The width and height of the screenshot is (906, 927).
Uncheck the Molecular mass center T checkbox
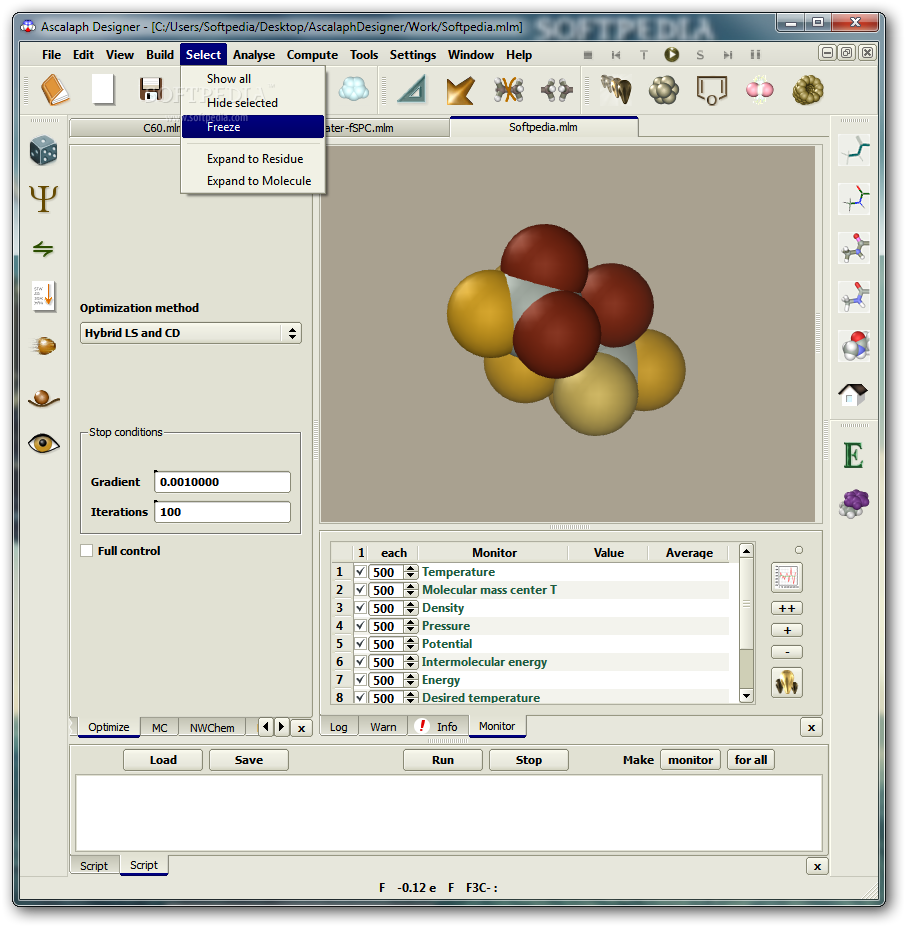[x=360, y=589]
